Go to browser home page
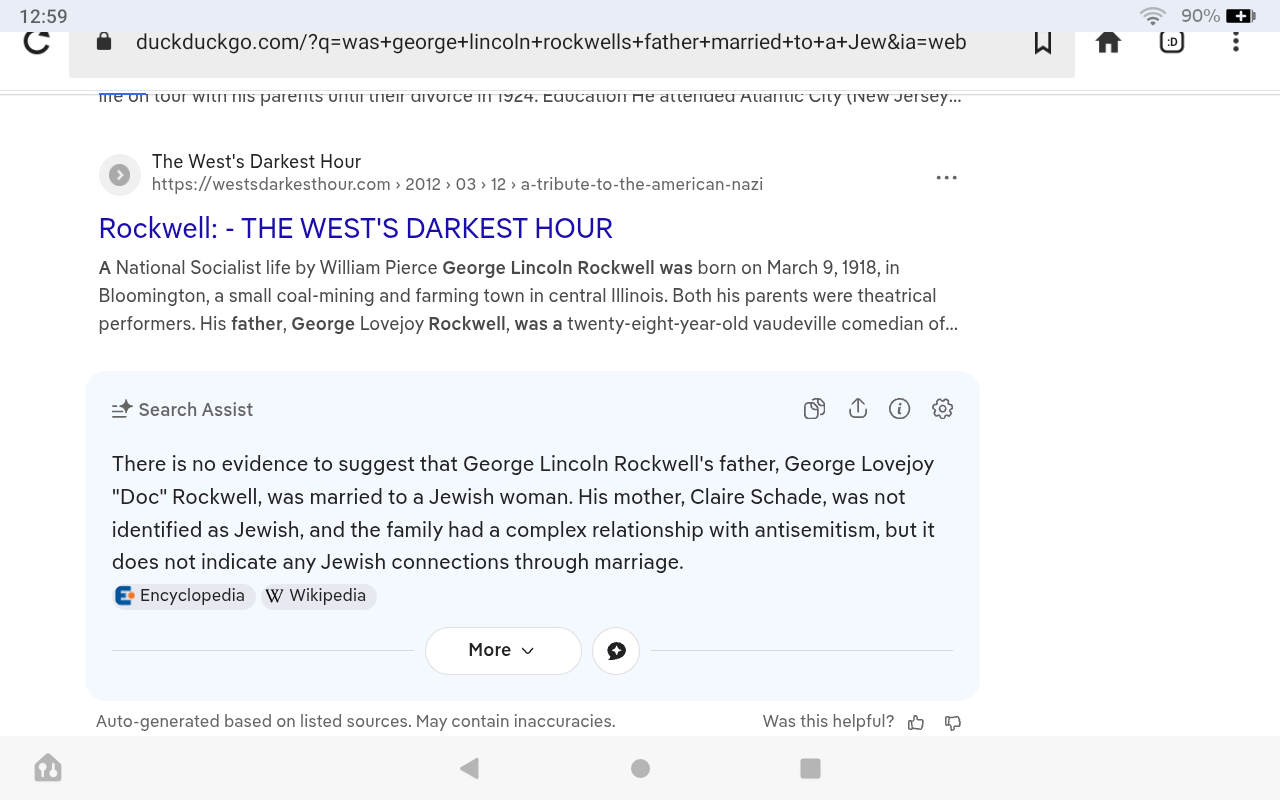The width and height of the screenshot is (1280, 800). point(1108,42)
